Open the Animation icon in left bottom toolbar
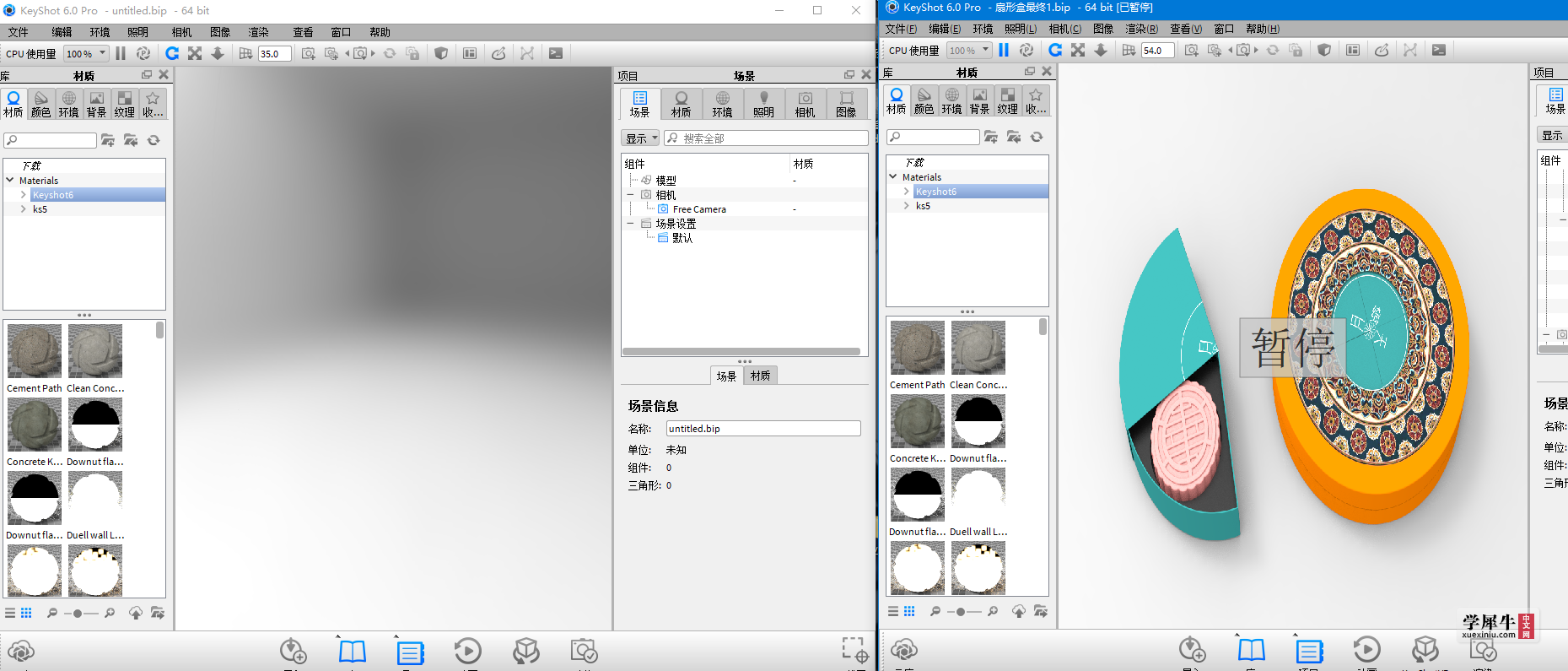 468,651
